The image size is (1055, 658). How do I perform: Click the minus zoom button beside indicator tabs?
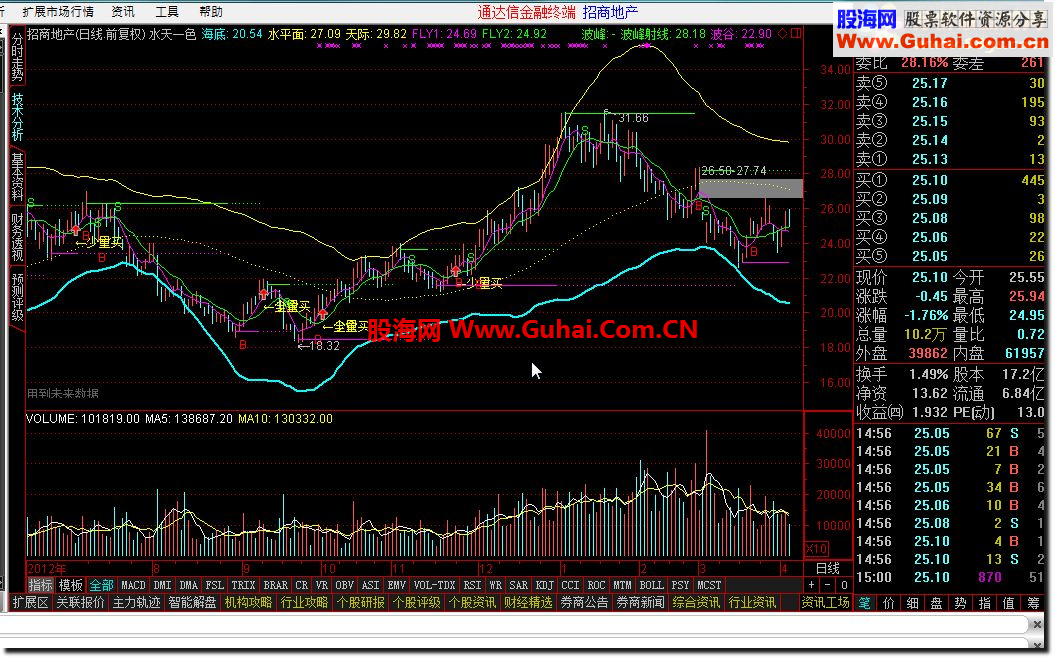pos(828,585)
